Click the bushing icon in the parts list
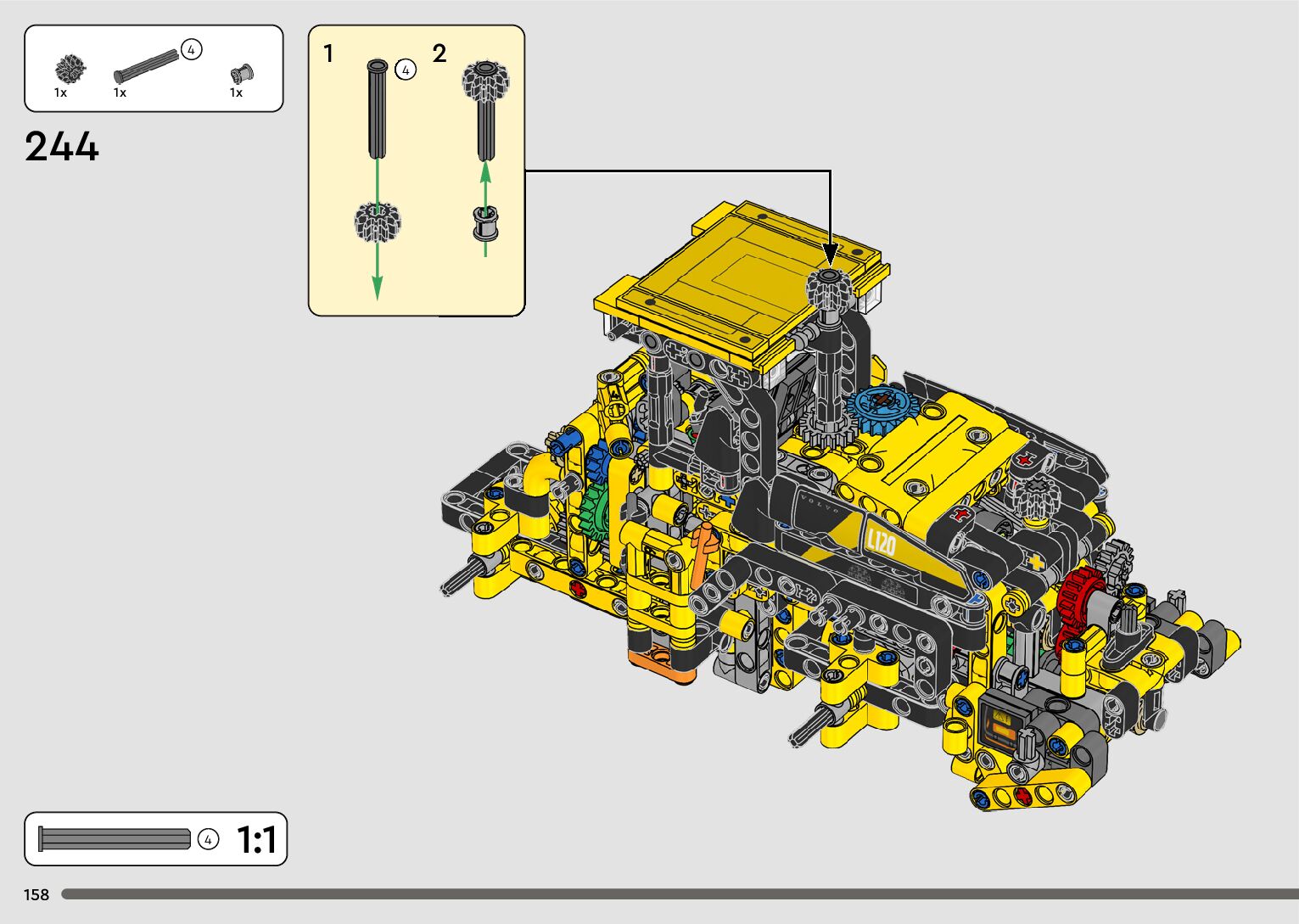The width and height of the screenshot is (1299, 924). pyautogui.click(x=242, y=73)
